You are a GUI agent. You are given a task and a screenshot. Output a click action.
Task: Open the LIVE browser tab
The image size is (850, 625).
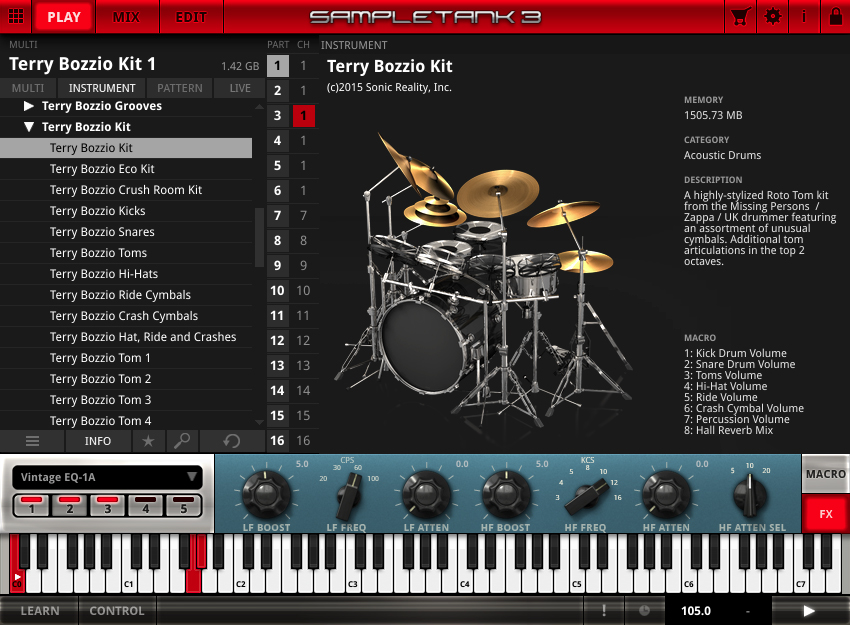coord(240,88)
